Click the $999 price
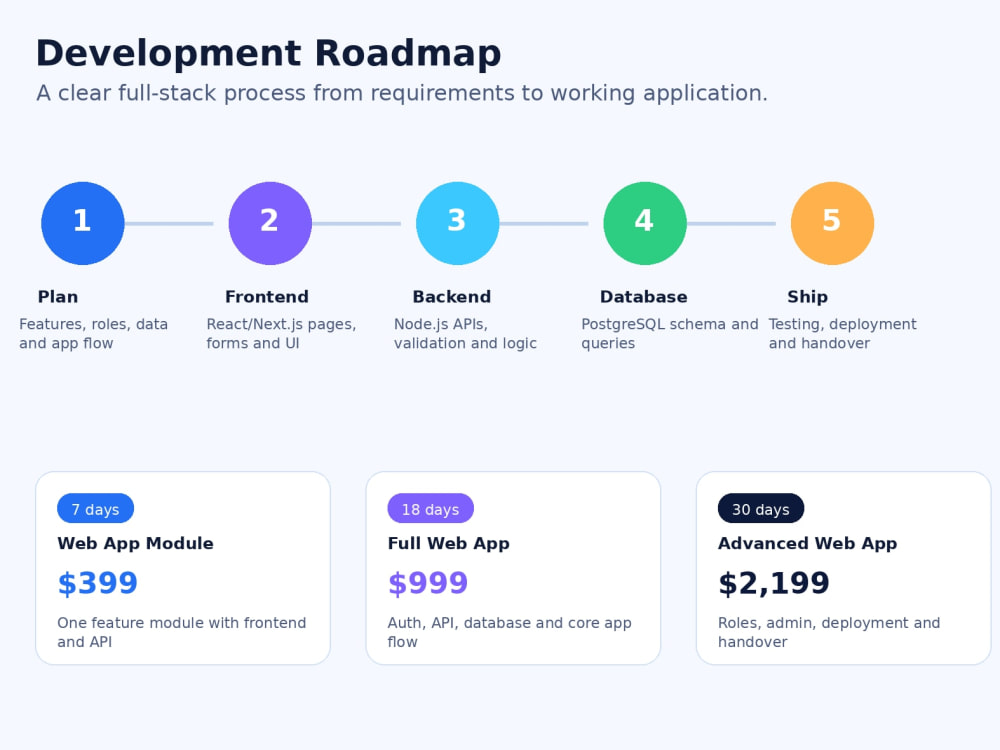The image size is (1000, 750). click(428, 583)
